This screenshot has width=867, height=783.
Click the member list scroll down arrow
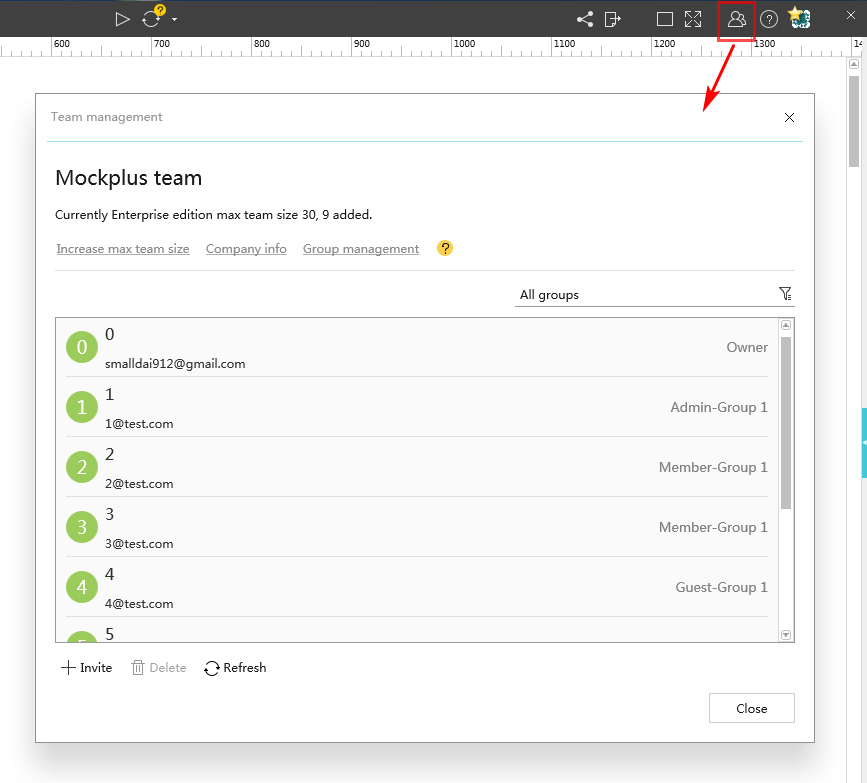tap(786, 635)
